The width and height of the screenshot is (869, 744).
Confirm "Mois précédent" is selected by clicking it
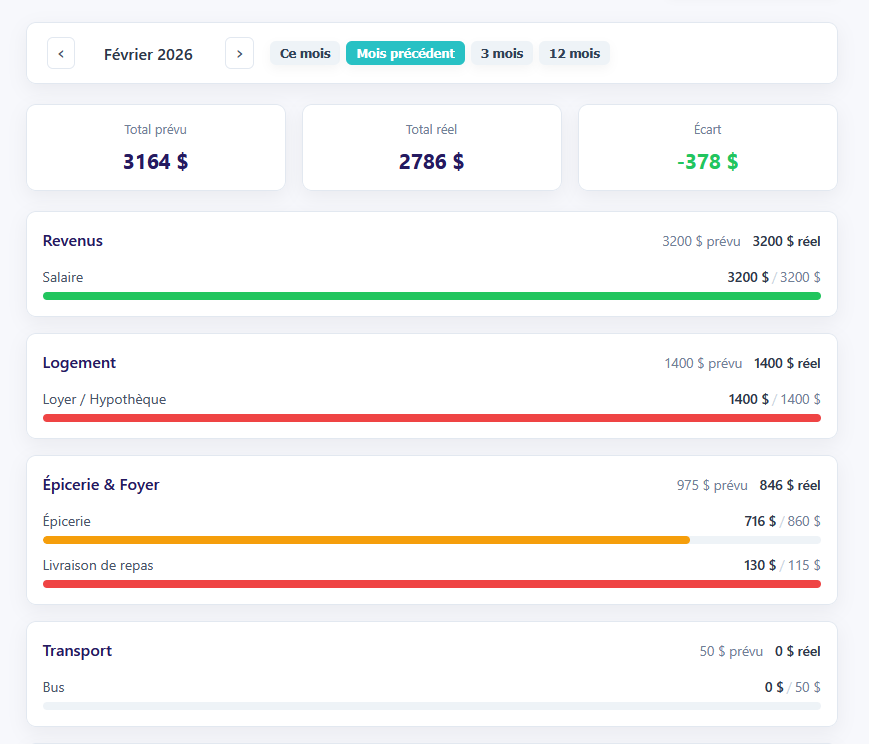(405, 53)
